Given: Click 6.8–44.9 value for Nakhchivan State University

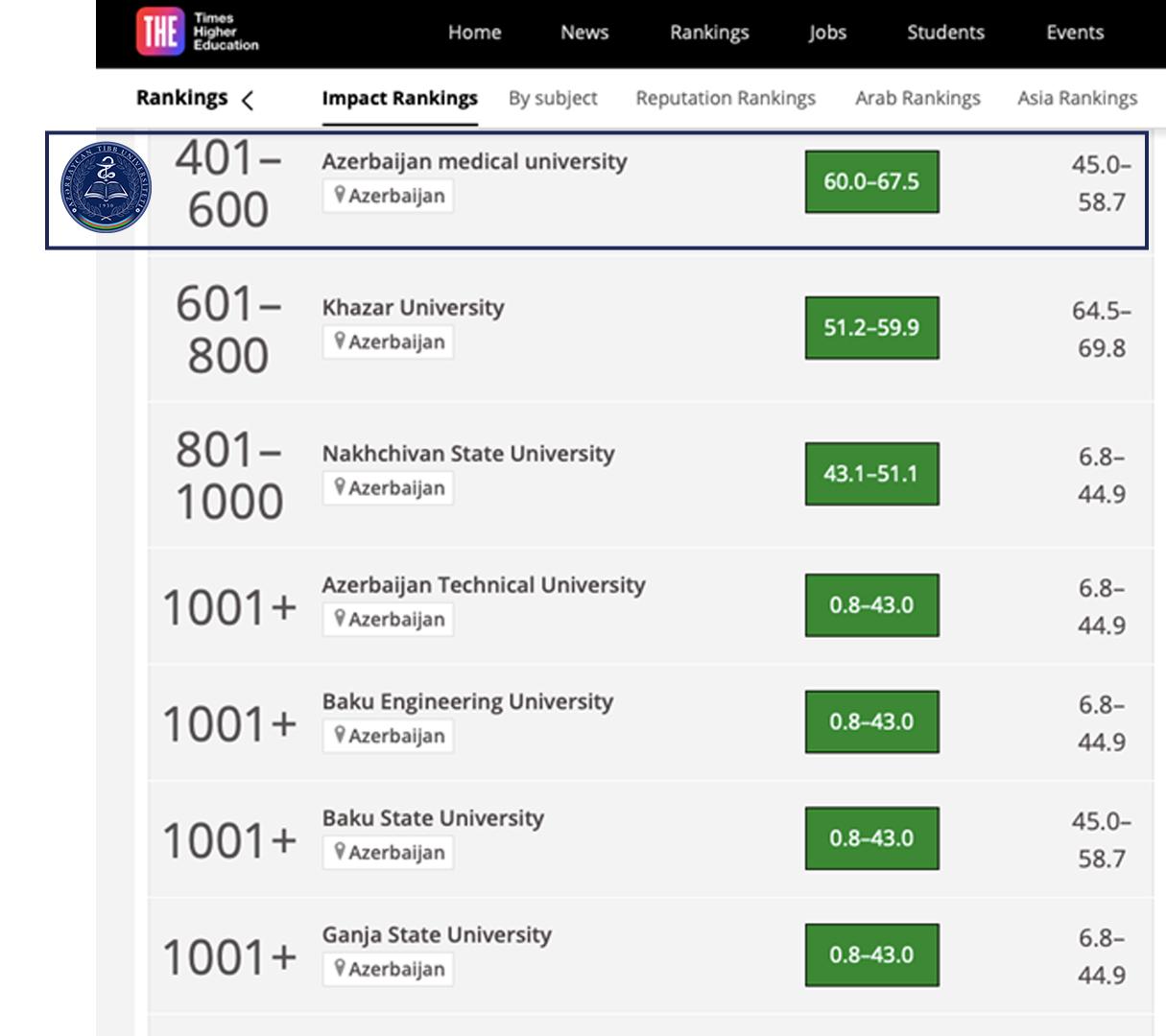Looking at the screenshot, I should pos(1101,475).
